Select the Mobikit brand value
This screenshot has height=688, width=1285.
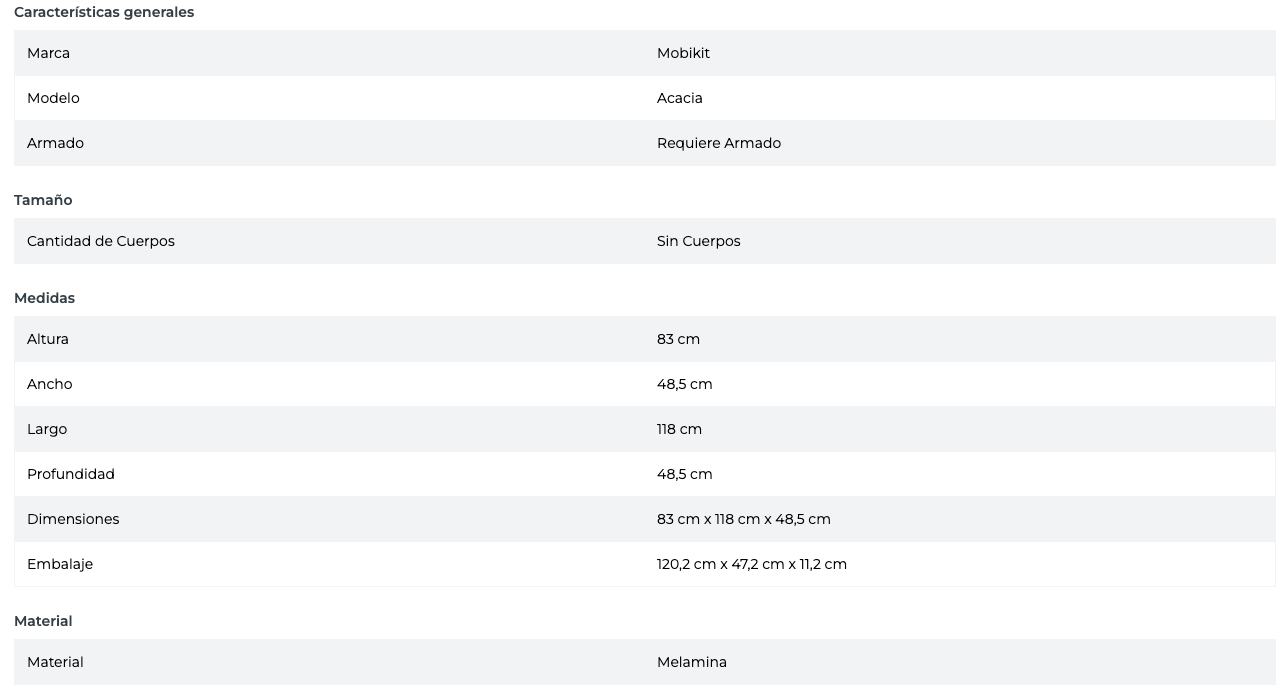[x=683, y=53]
